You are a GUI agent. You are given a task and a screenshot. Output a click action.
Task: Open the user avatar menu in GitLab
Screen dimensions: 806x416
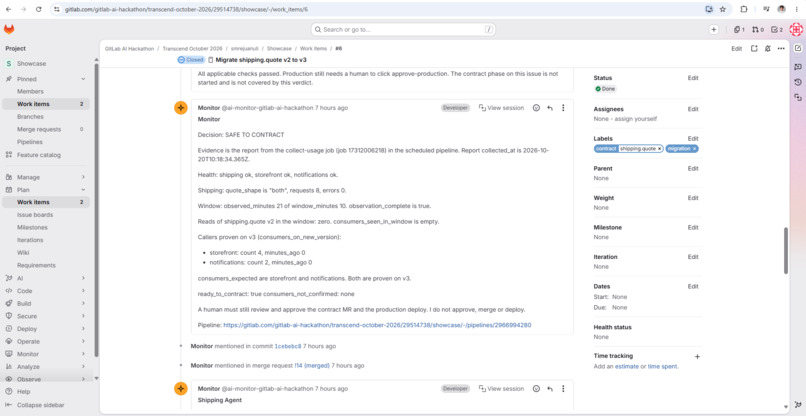click(x=796, y=30)
